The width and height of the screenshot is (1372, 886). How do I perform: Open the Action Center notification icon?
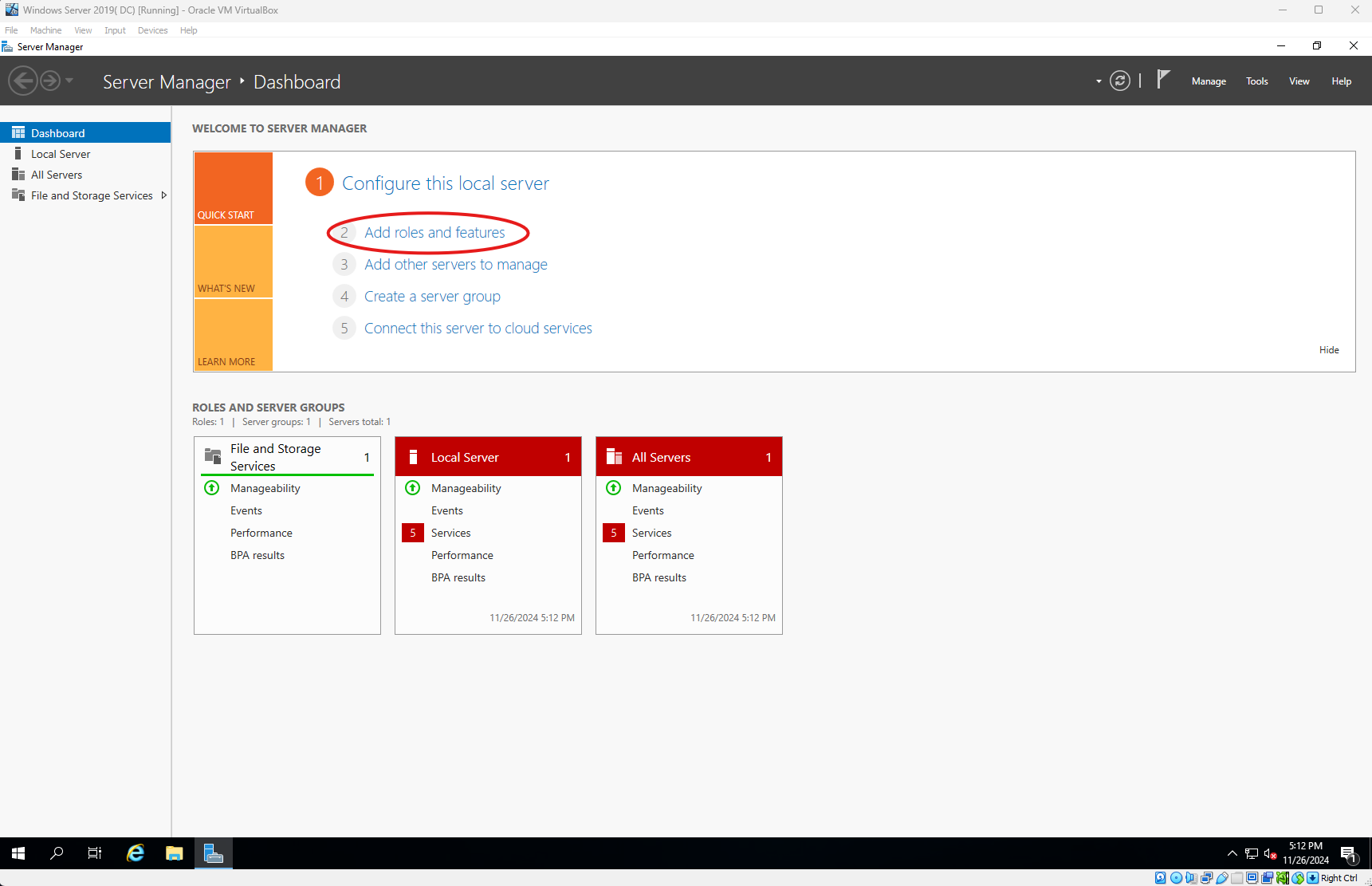(1349, 854)
